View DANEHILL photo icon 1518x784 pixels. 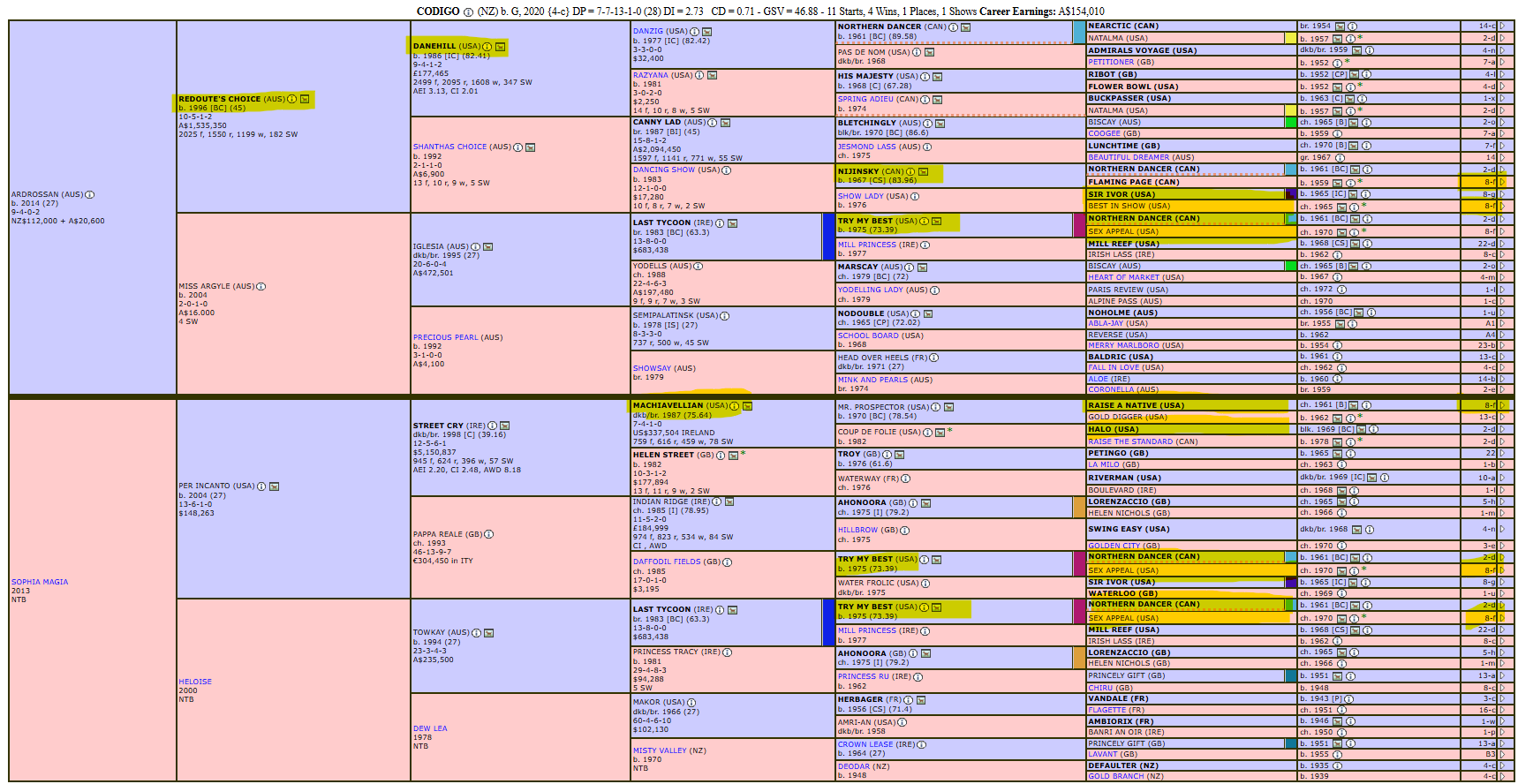[x=501, y=46]
